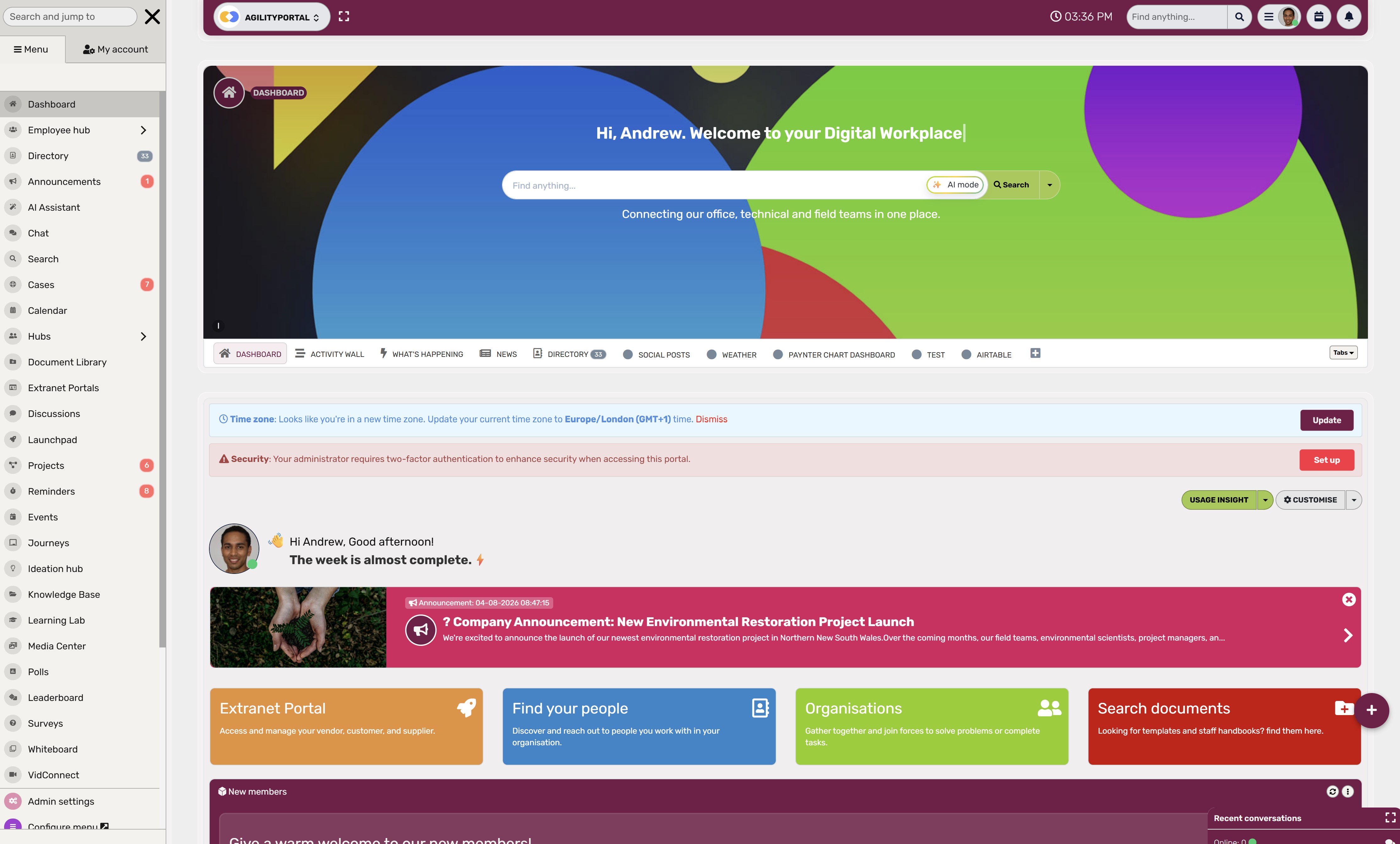Close the company announcement banner
This screenshot has width=1400, height=844.
pyautogui.click(x=1348, y=599)
